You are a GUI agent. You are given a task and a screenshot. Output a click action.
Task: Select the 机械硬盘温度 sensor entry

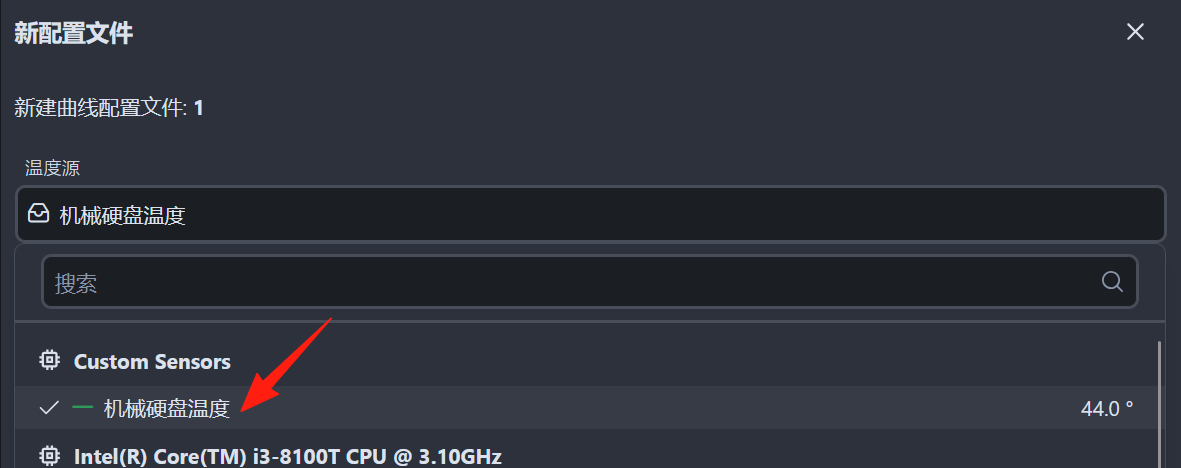[587, 408]
